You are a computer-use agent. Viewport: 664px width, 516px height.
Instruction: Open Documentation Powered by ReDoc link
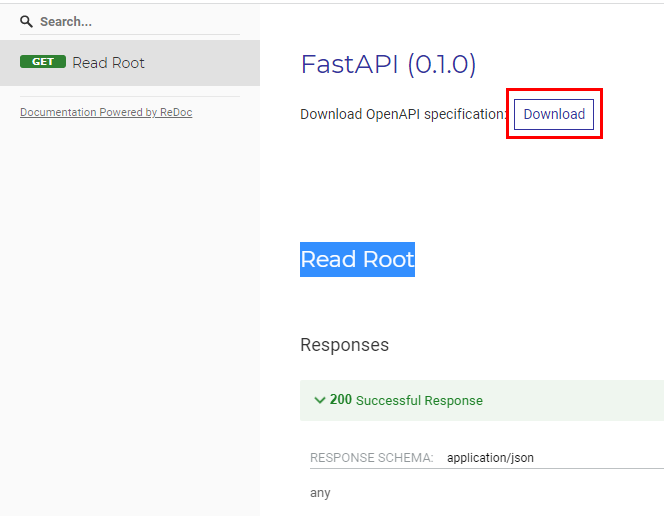click(x=106, y=112)
